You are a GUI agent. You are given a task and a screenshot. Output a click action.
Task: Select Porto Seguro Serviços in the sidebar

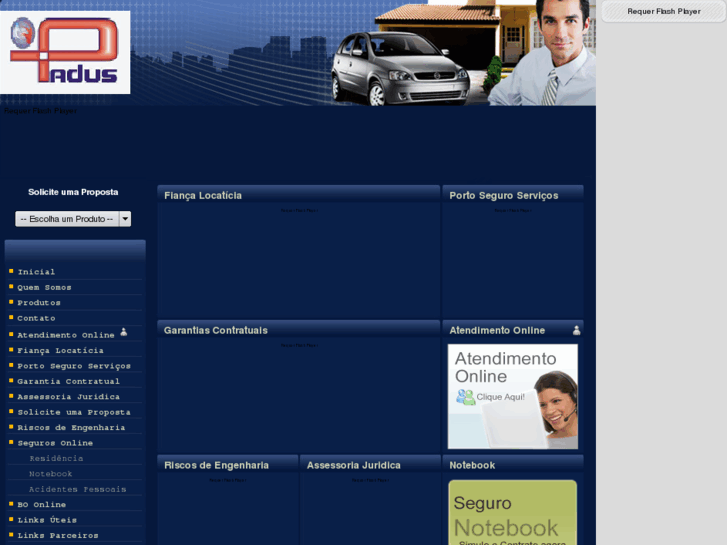pos(74,366)
